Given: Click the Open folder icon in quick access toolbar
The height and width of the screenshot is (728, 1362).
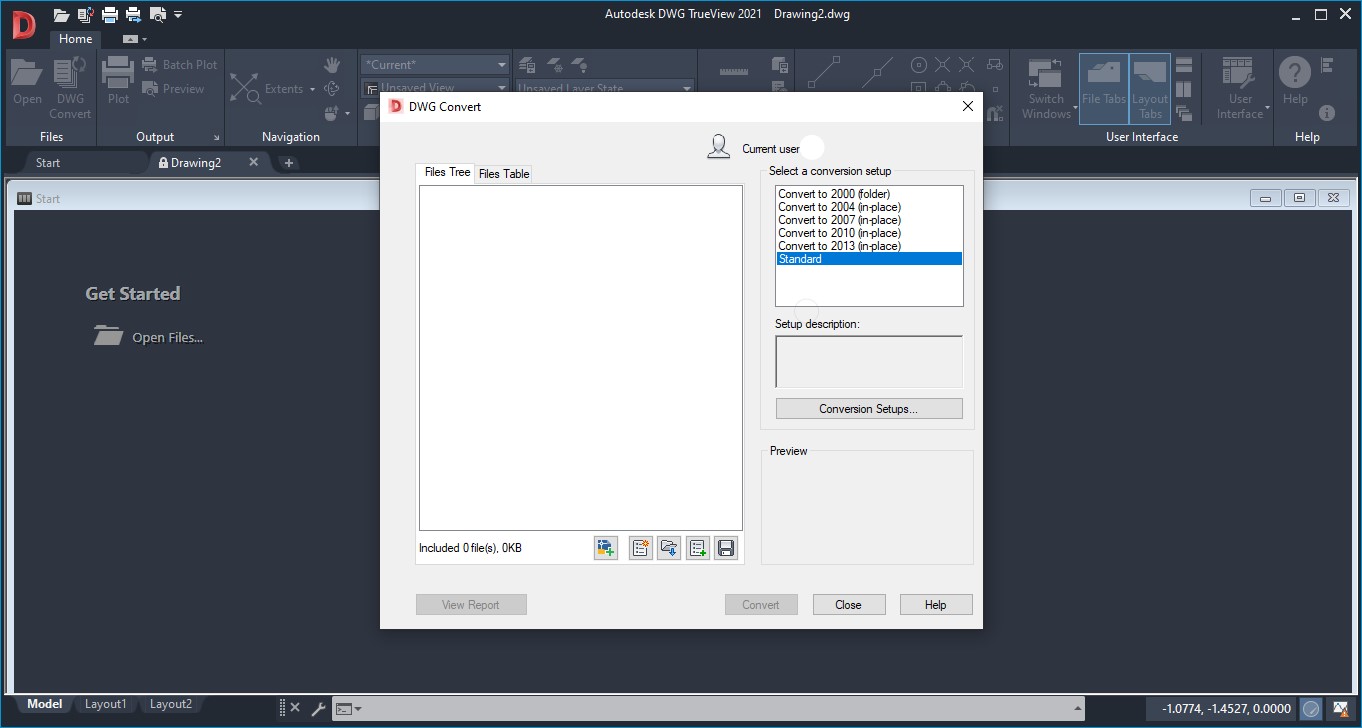Looking at the screenshot, I should click(x=62, y=15).
